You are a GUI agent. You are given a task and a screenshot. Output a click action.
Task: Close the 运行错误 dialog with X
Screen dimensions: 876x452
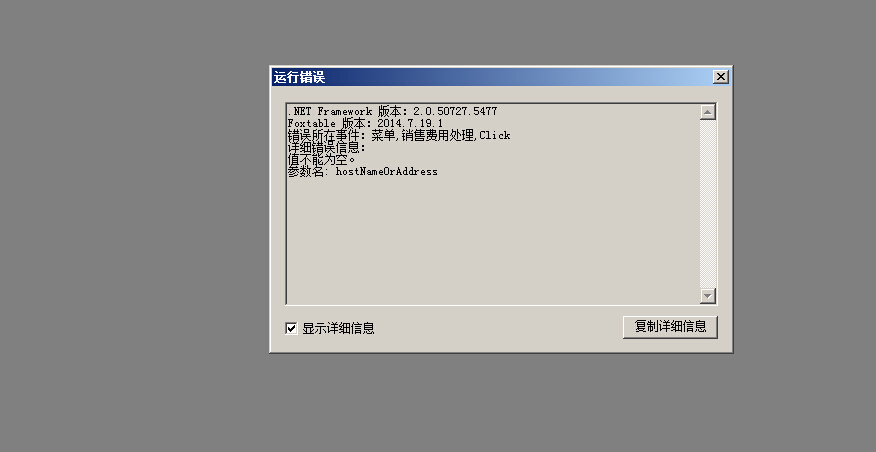pos(721,77)
